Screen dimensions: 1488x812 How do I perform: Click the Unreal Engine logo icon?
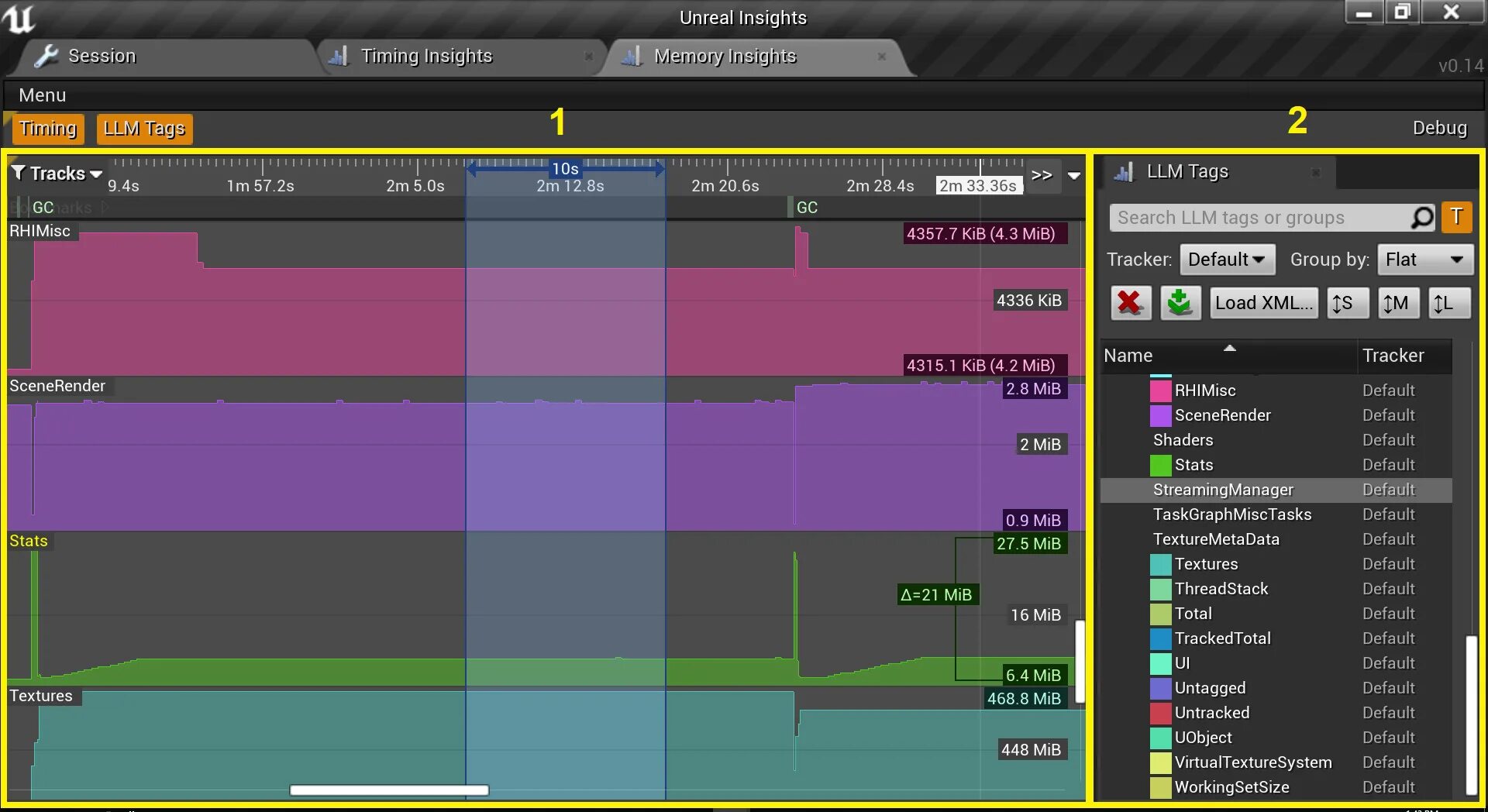tap(18, 19)
